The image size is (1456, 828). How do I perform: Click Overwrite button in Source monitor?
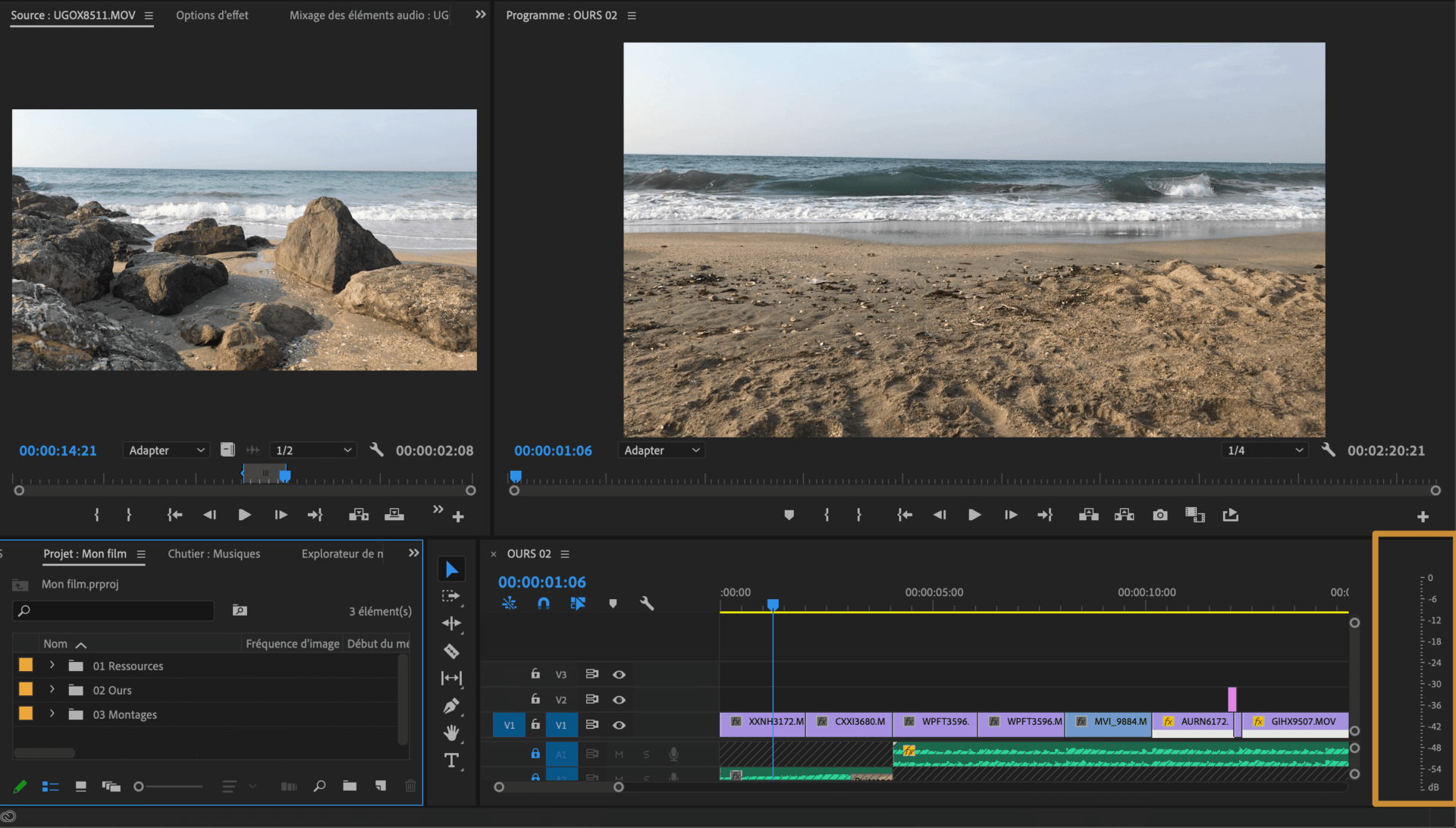click(394, 515)
